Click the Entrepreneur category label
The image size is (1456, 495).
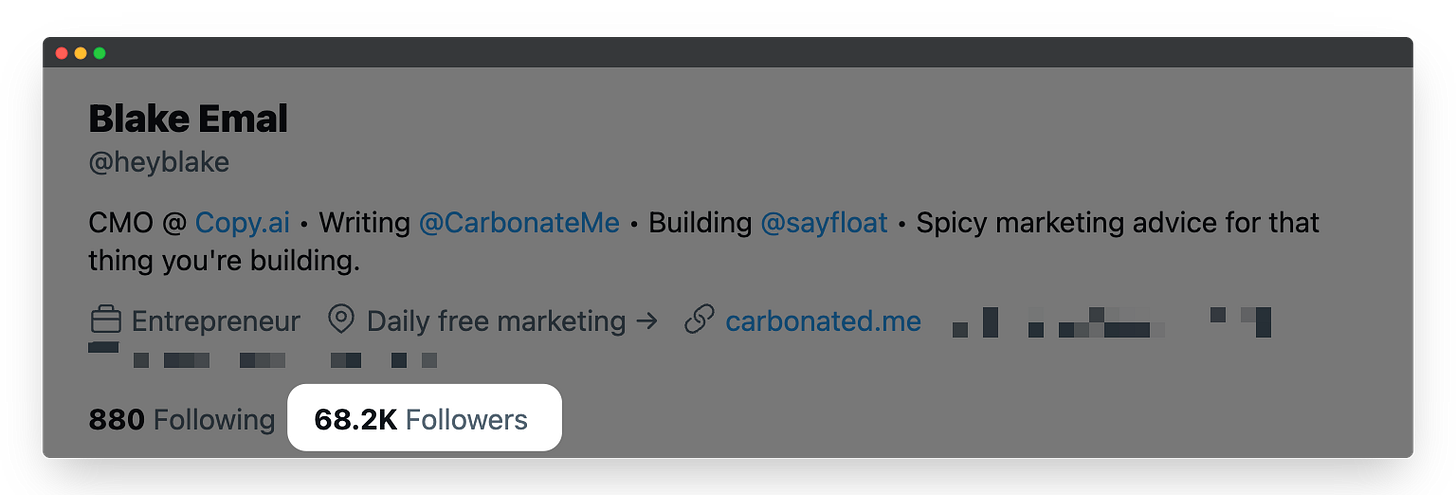tap(216, 321)
